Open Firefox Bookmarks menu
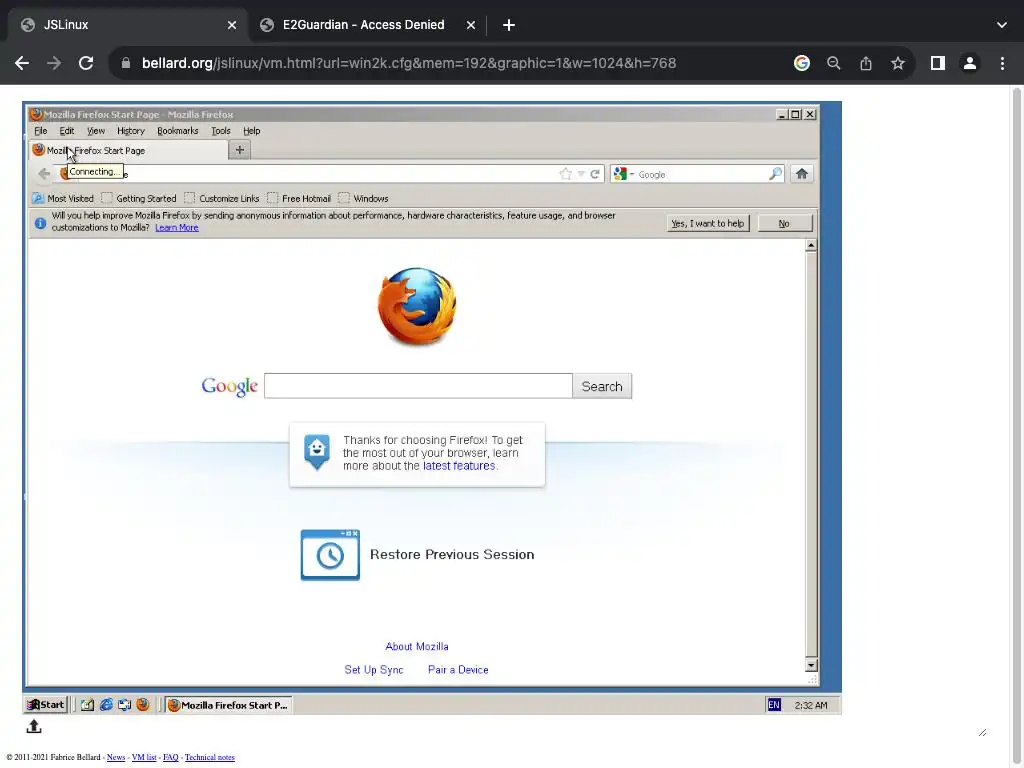1024x768 pixels. click(x=178, y=131)
